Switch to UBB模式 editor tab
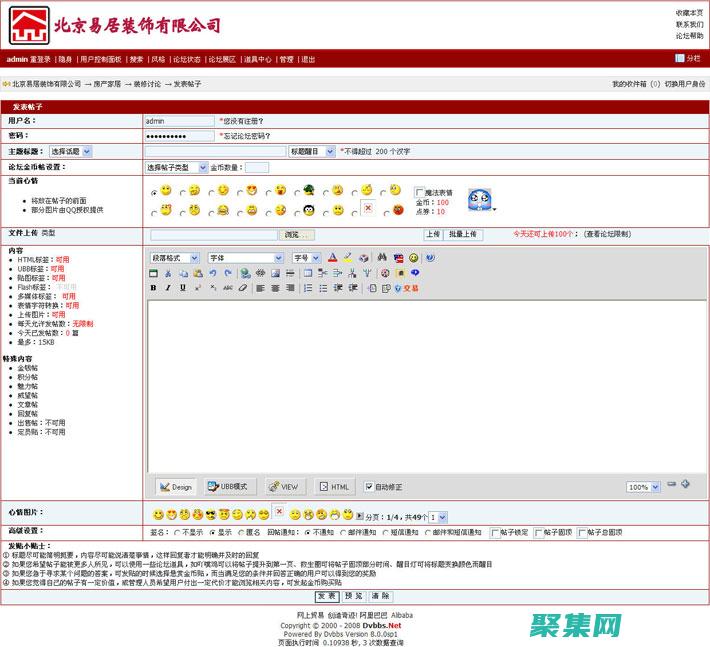 tap(227, 487)
